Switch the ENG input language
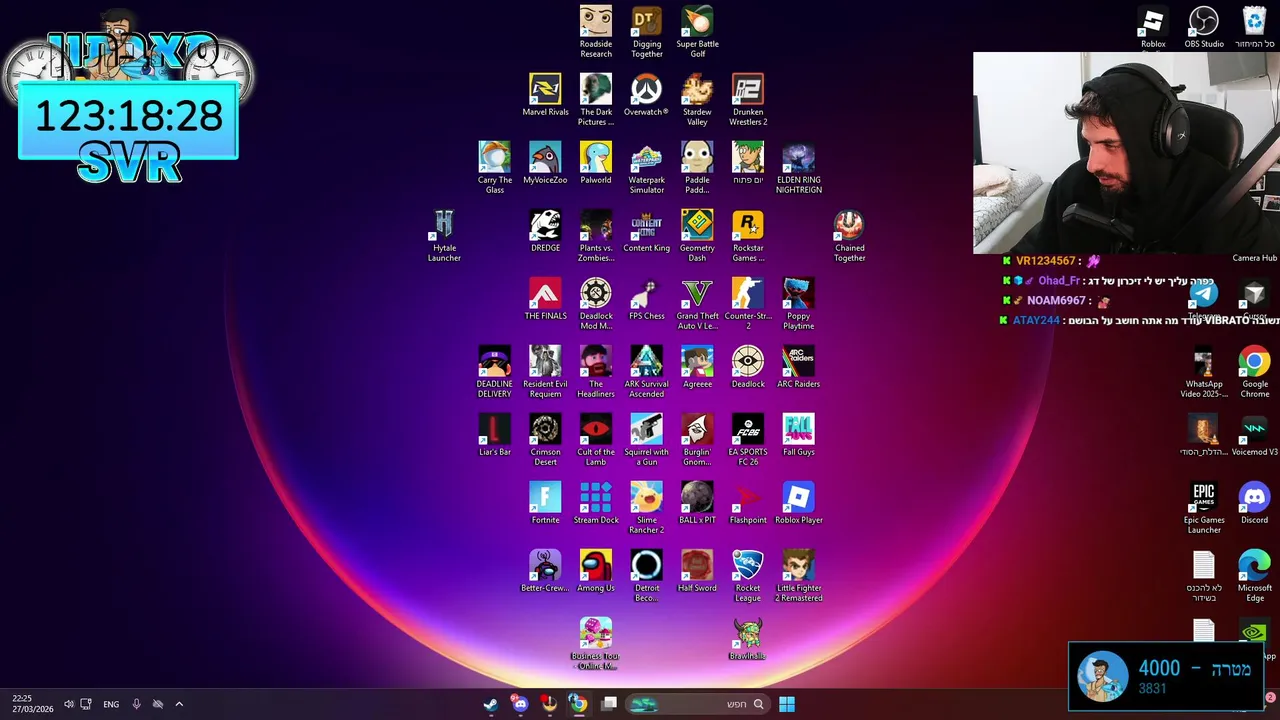The width and height of the screenshot is (1280, 720). (111, 704)
